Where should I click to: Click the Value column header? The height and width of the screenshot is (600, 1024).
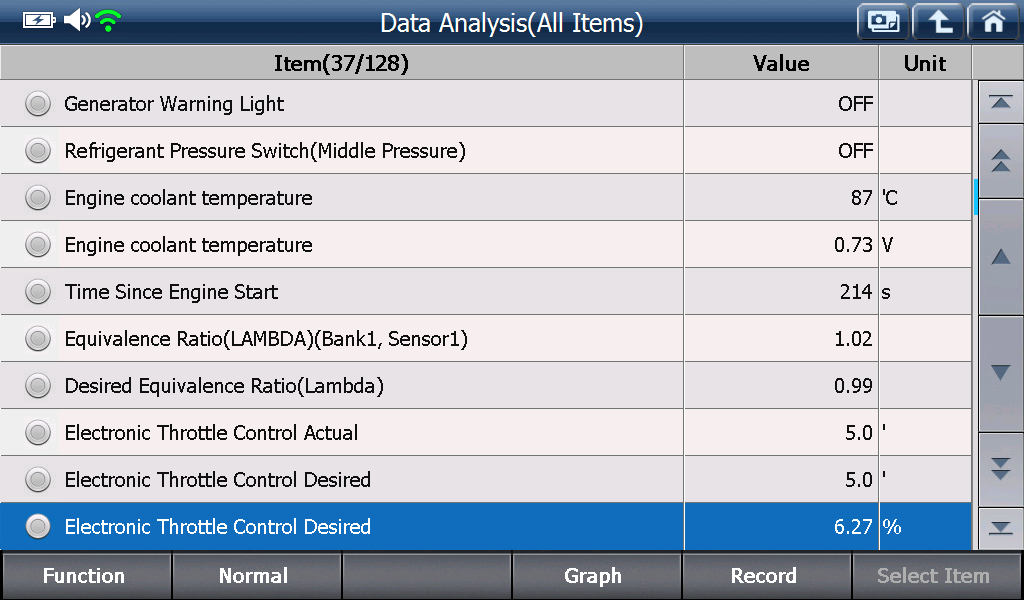click(781, 63)
